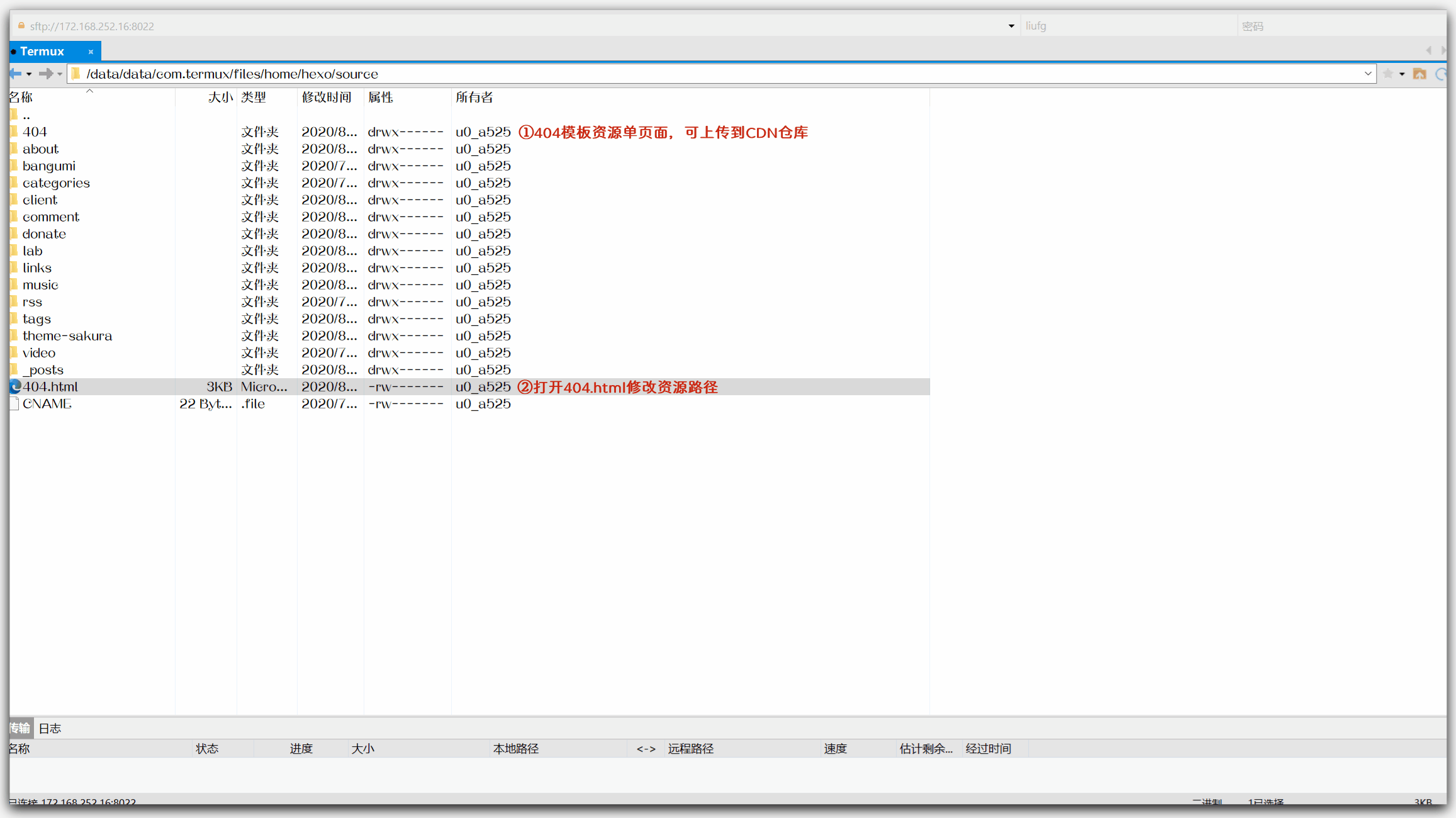Viewport: 1456px width, 818px height.
Task: Click the bookmark star icon
Action: [1388, 74]
